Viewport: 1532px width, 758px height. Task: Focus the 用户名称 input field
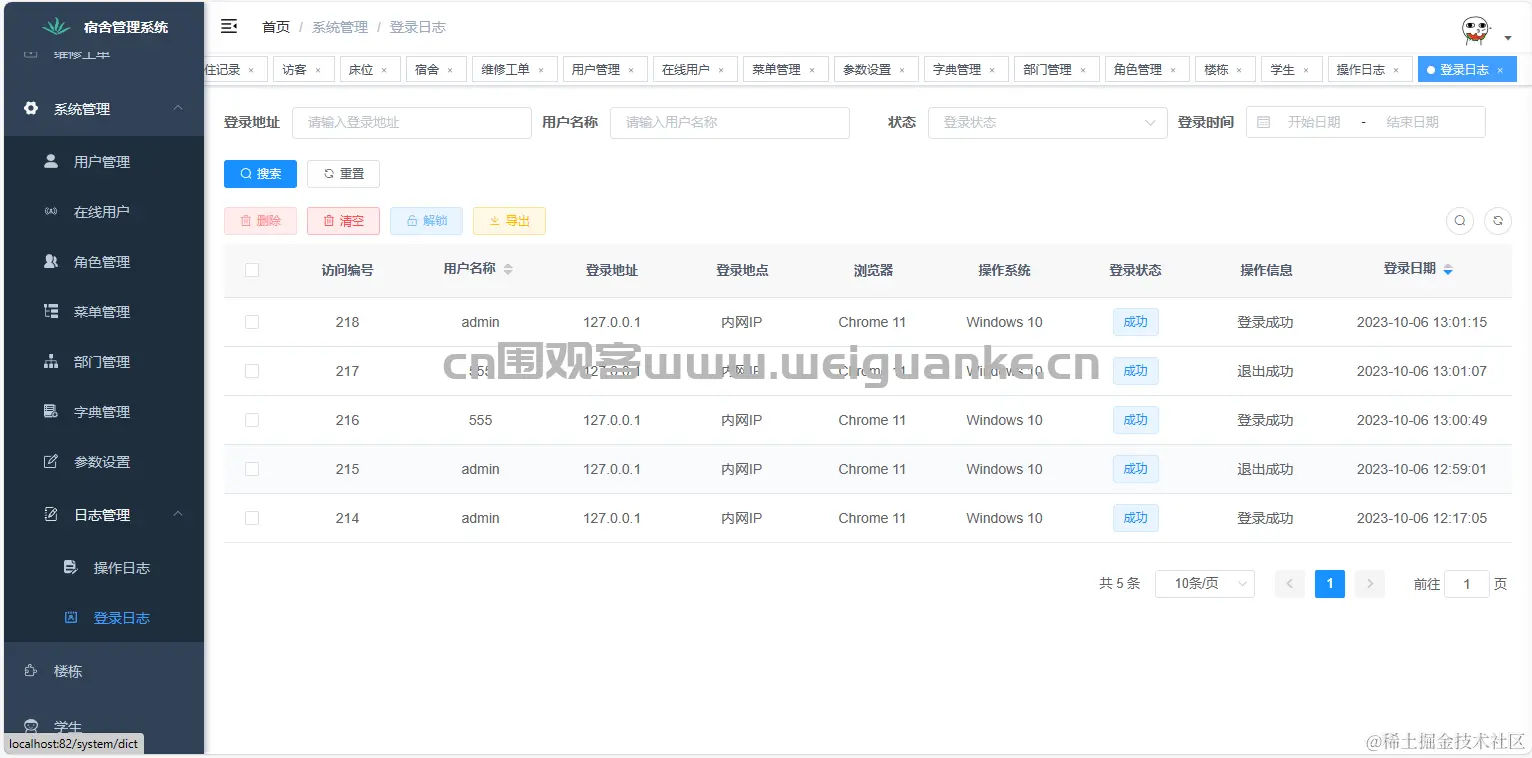click(x=730, y=122)
